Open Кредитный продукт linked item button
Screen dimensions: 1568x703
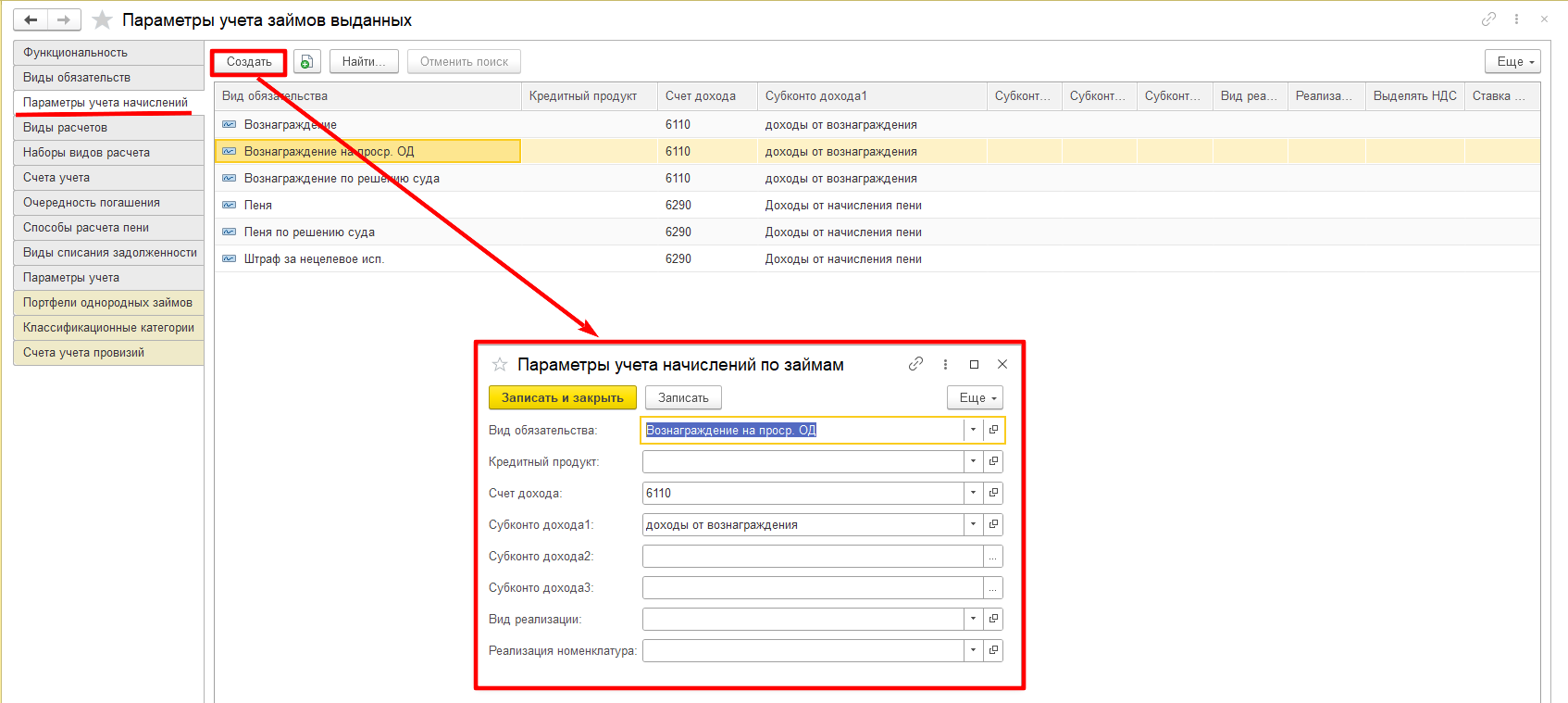click(993, 461)
